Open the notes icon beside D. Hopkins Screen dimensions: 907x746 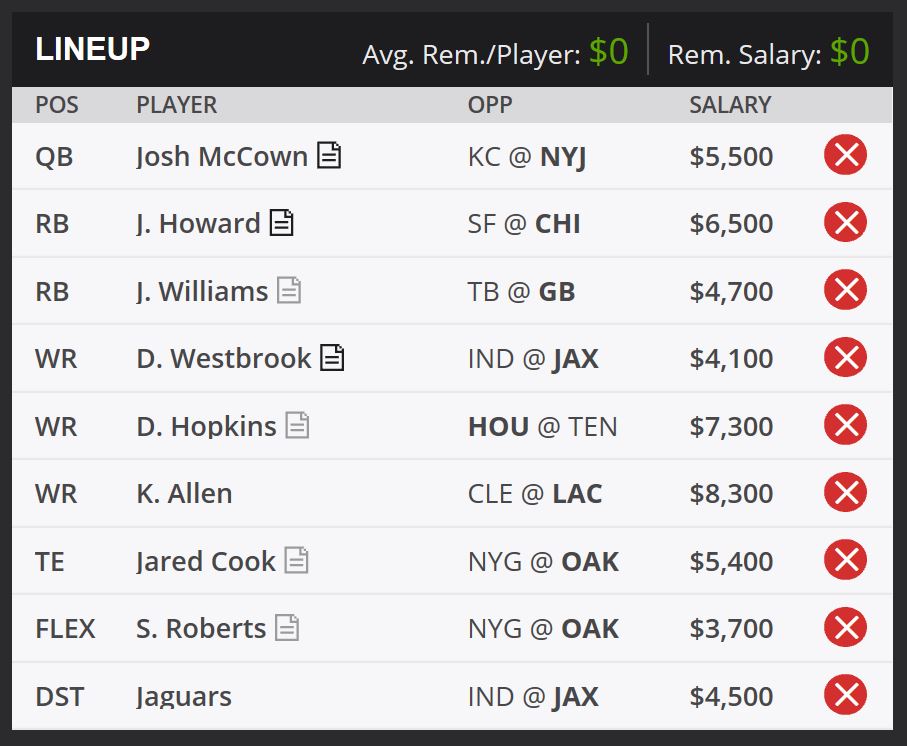(297, 425)
